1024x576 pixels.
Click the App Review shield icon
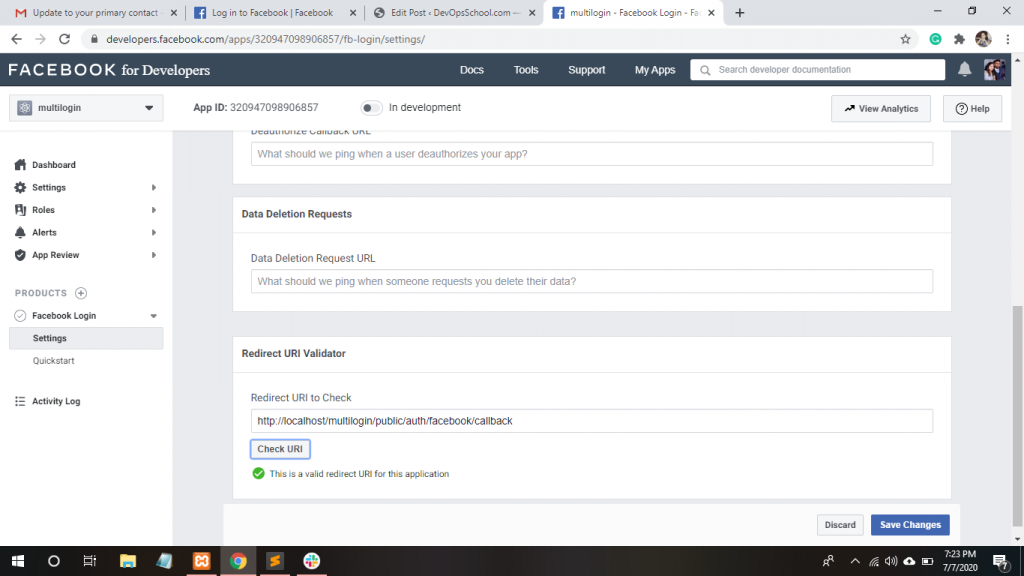click(20, 255)
